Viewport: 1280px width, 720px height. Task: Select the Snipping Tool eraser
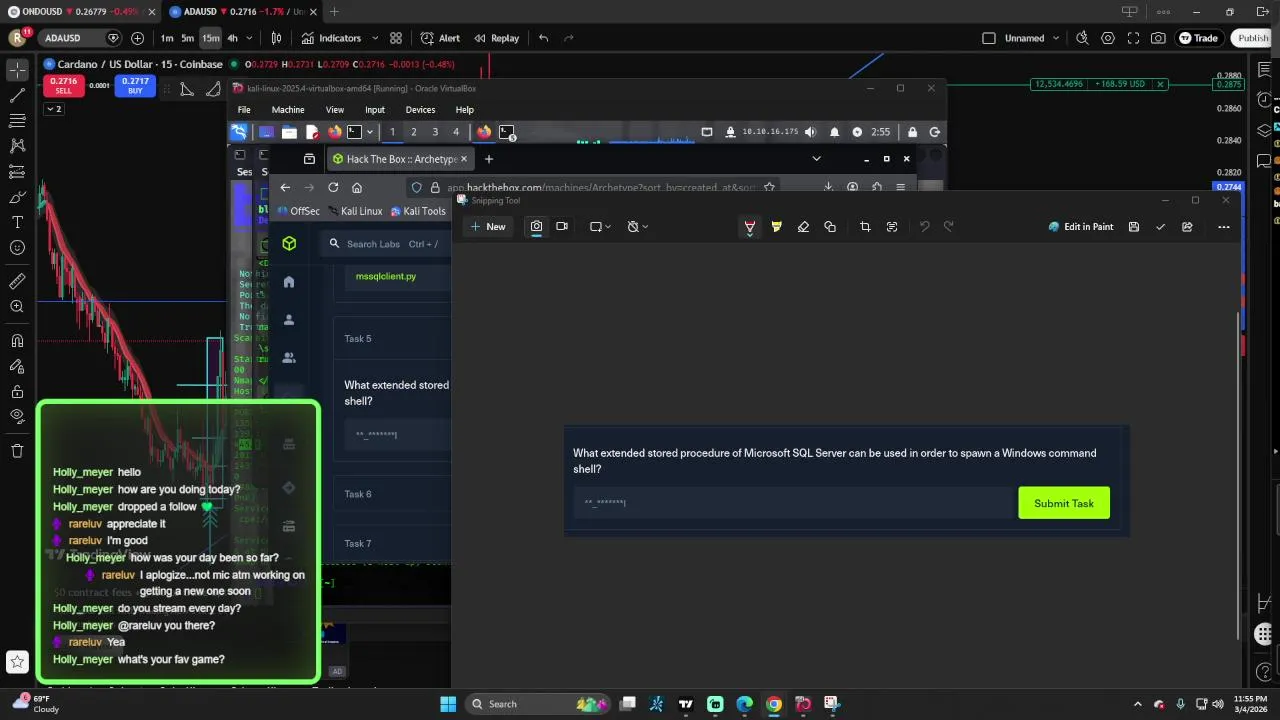[x=803, y=227]
